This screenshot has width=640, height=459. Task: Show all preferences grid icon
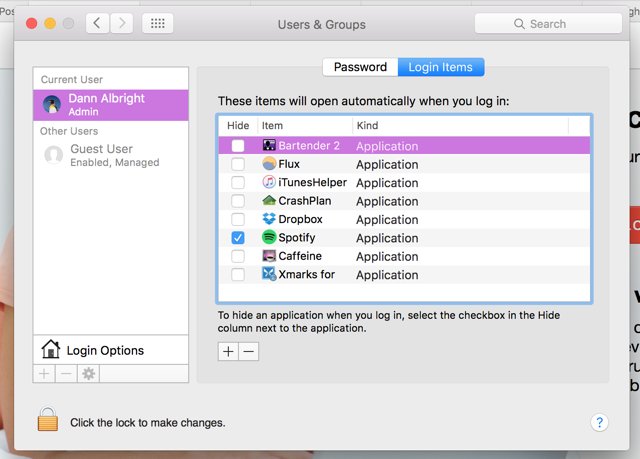(x=158, y=23)
